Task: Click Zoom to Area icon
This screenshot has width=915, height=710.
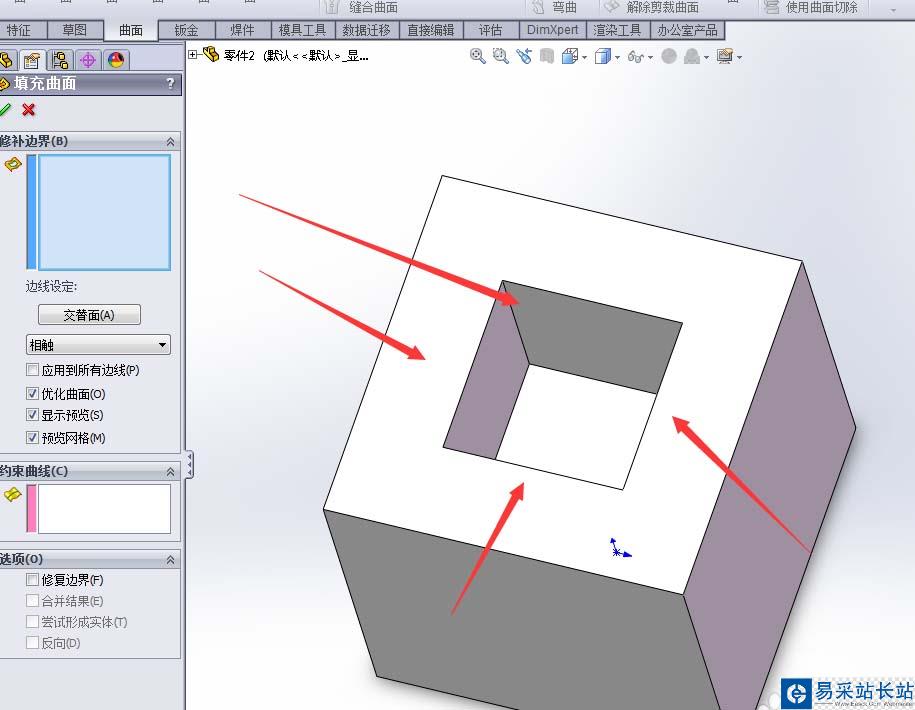Action: click(x=500, y=56)
